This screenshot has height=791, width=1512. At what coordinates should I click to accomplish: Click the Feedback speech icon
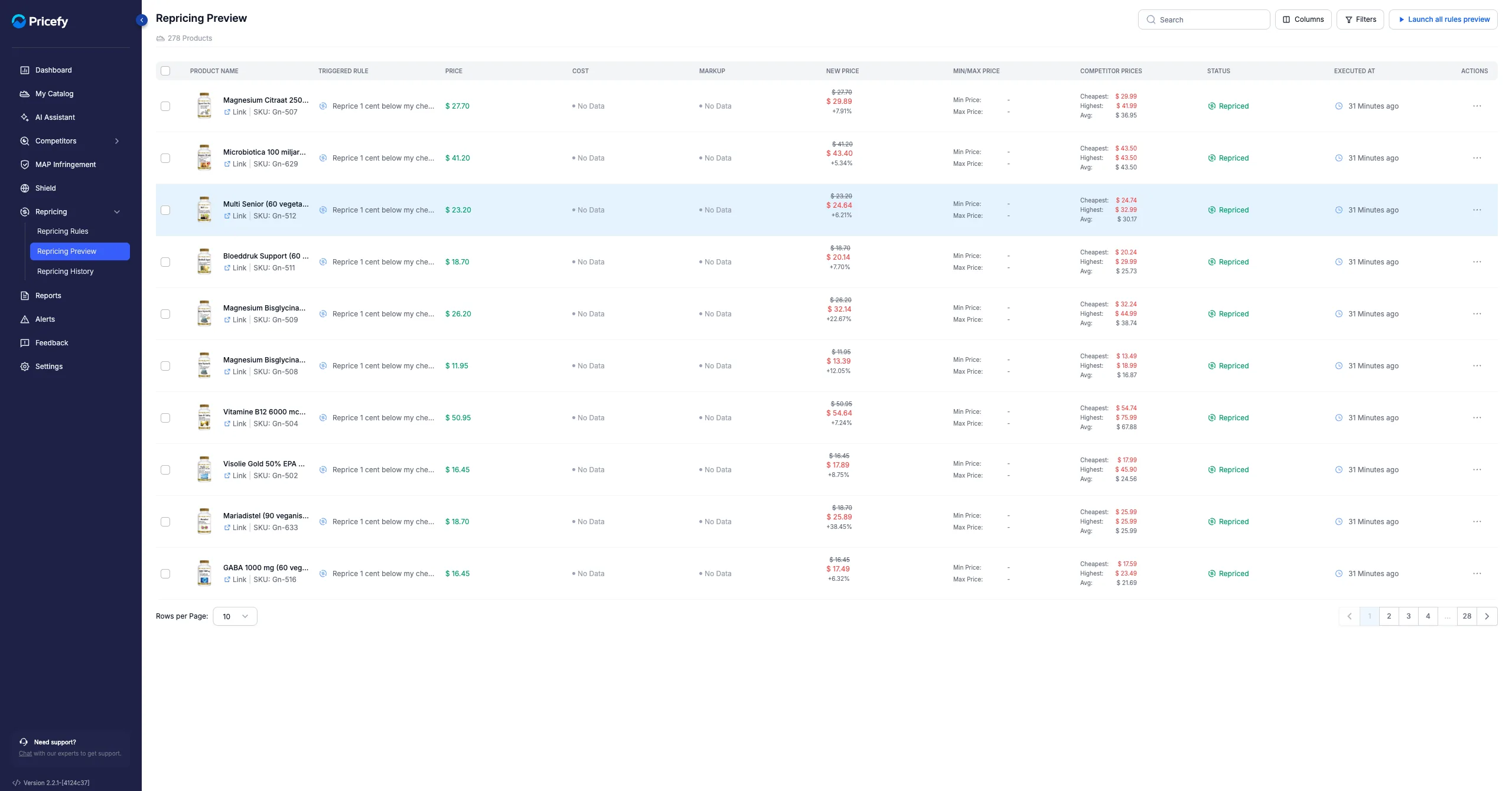point(25,343)
